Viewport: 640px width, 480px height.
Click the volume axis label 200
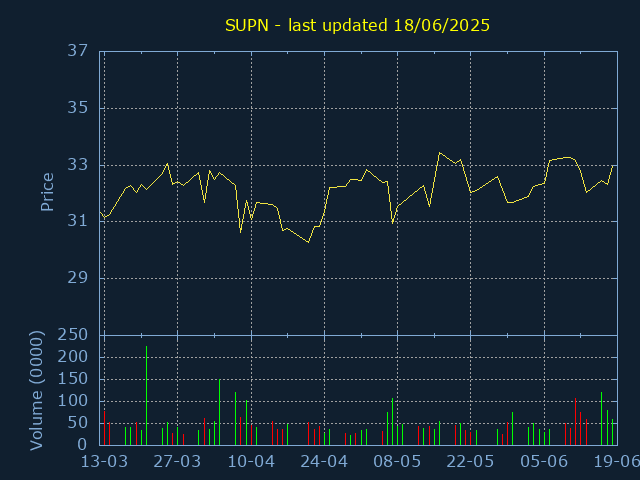coord(73,357)
